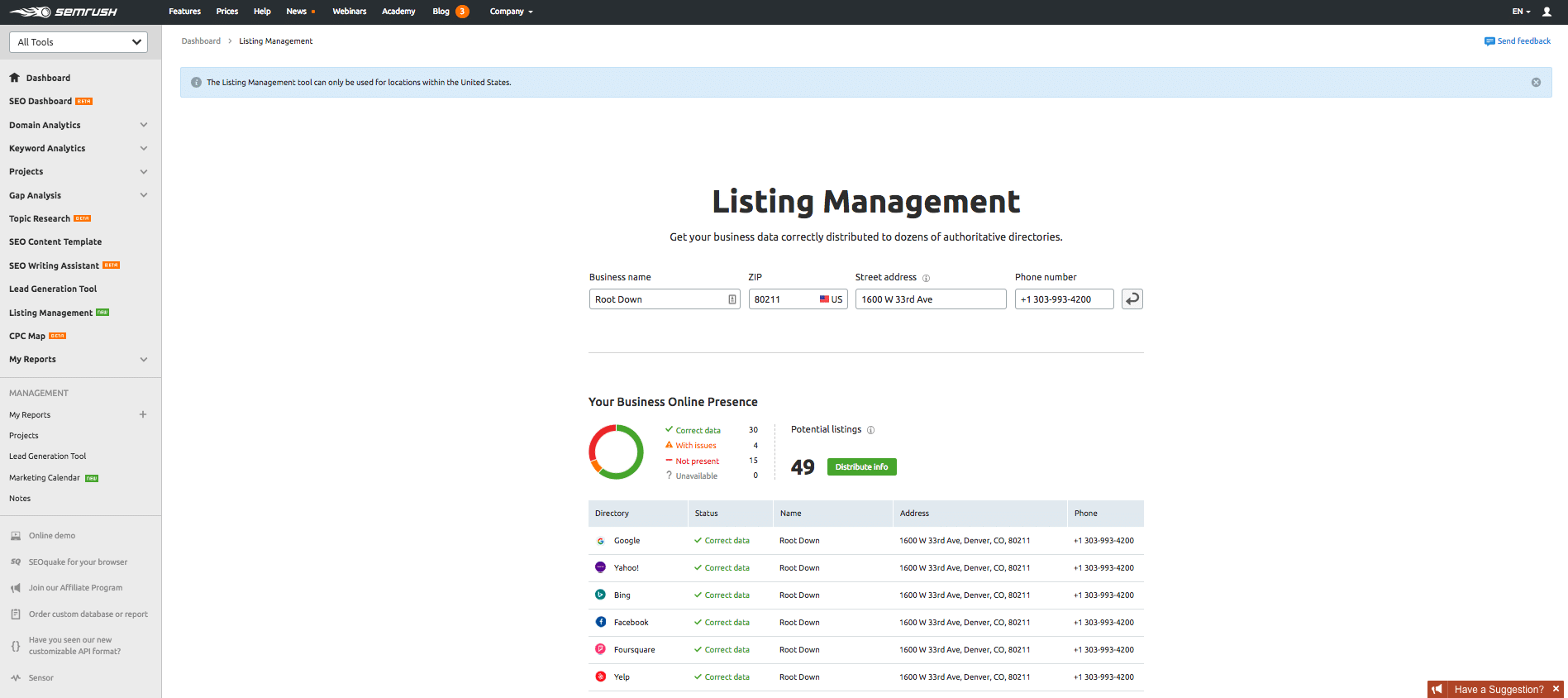Click the info icon in the banner
The height and width of the screenshot is (698, 1568).
[x=196, y=83]
